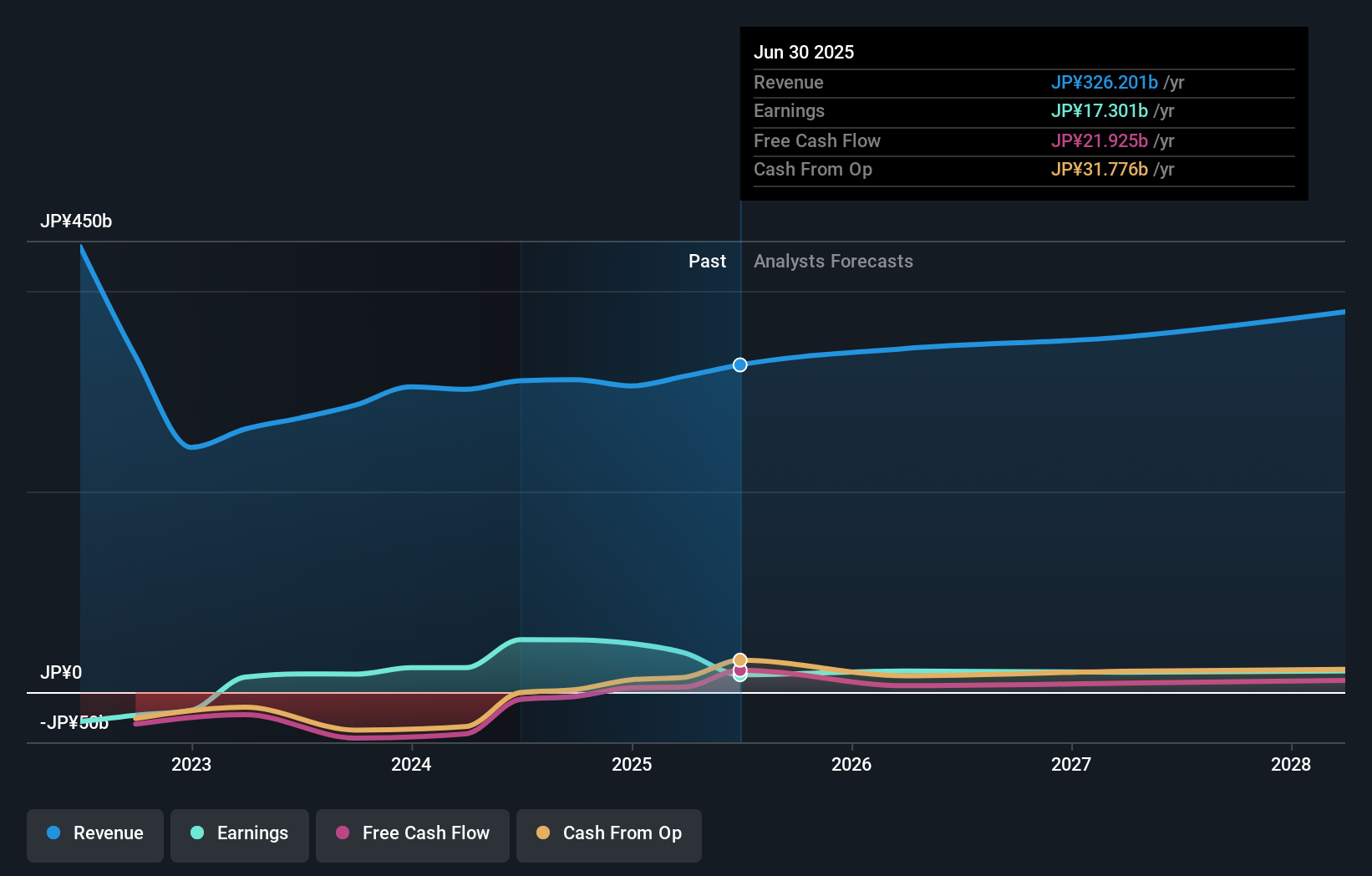Click the teal dot in the Earnings legend

click(196, 833)
